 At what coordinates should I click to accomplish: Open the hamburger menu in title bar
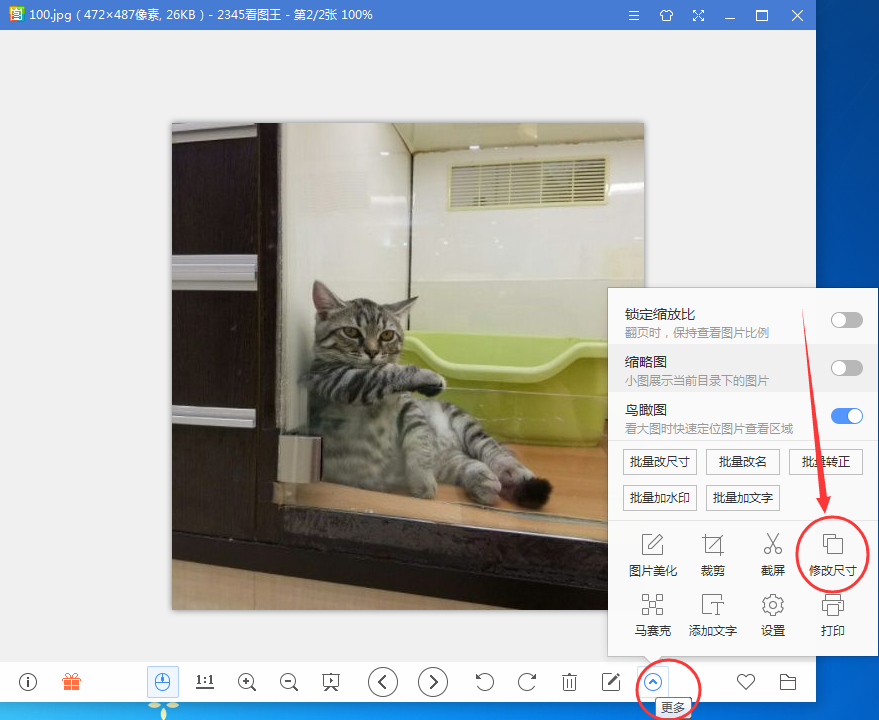point(634,15)
